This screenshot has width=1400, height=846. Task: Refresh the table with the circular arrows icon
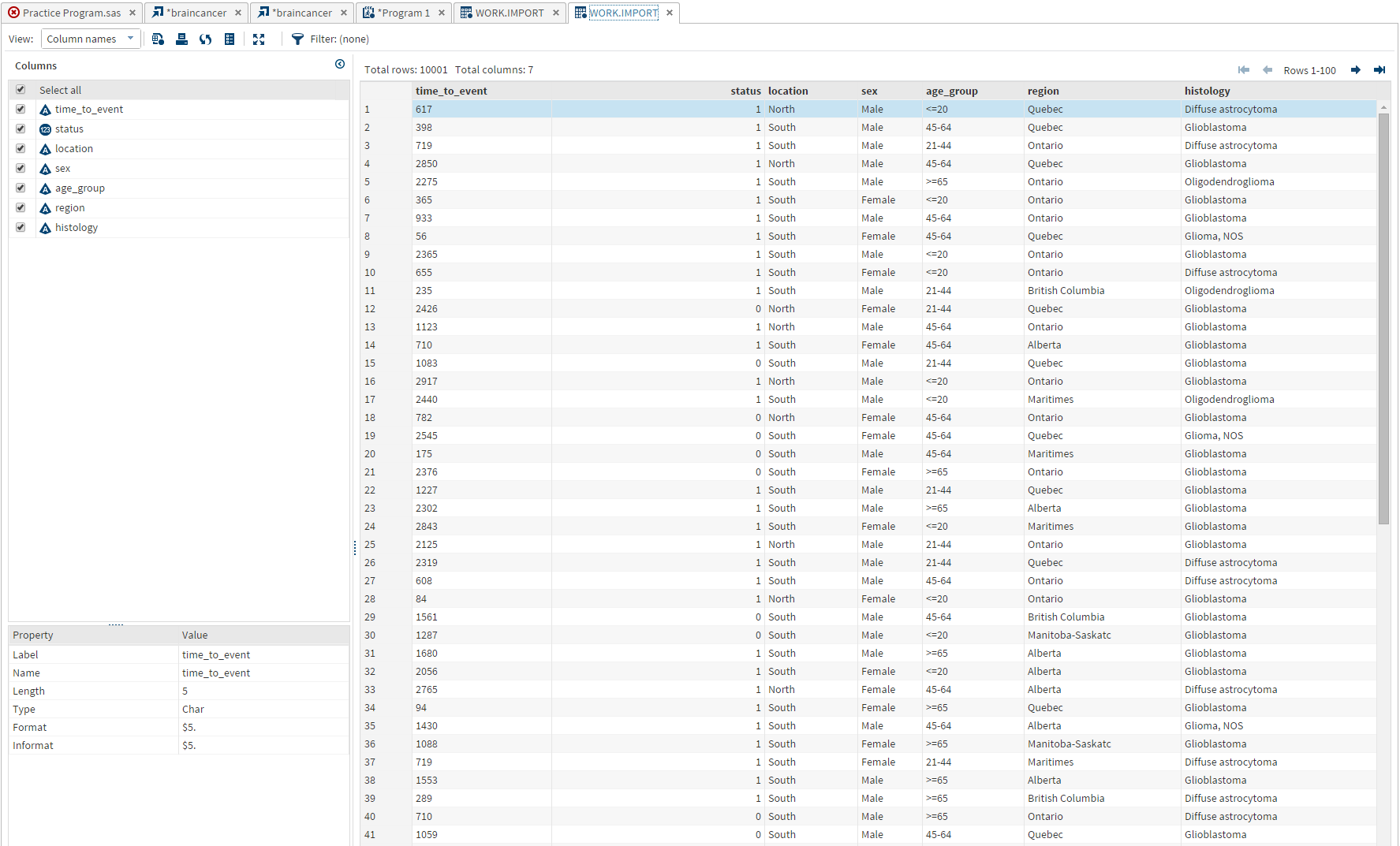pyautogui.click(x=205, y=39)
